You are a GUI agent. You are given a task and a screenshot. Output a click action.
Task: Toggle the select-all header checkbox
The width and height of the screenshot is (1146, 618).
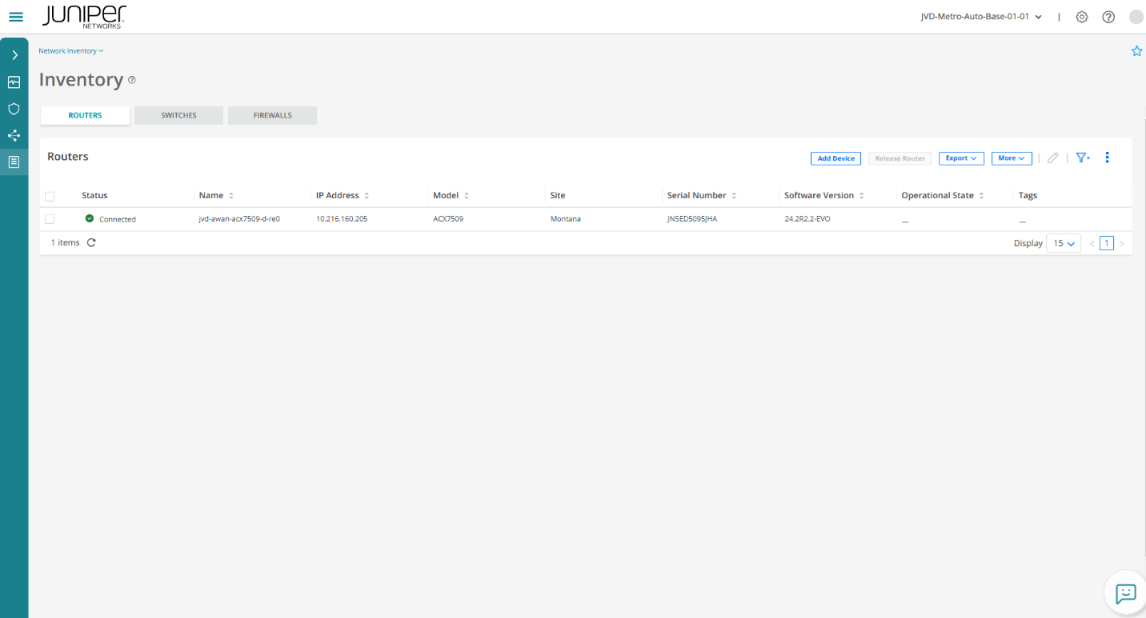(50, 197)
